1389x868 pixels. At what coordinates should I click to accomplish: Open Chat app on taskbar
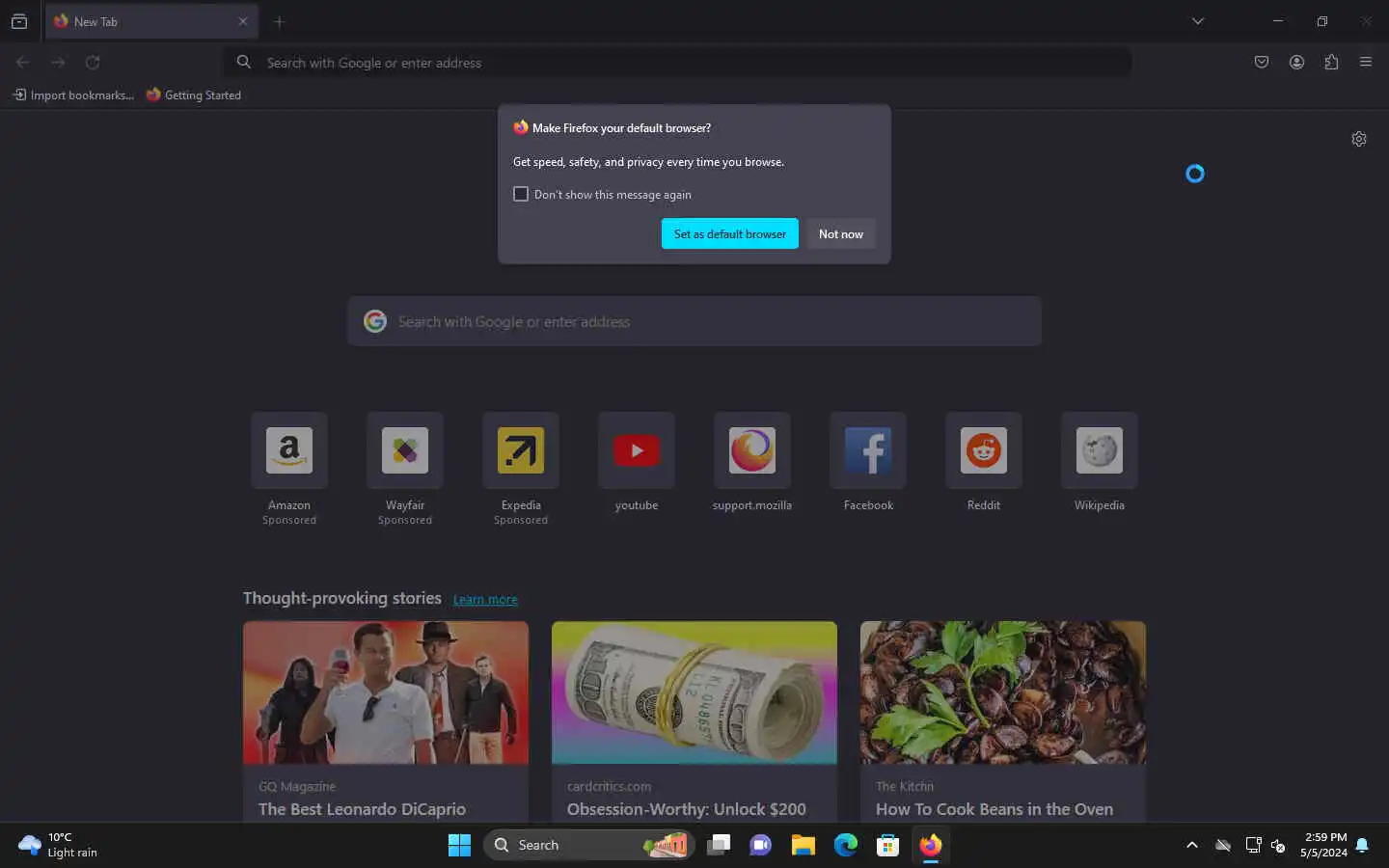click(761, 845)
